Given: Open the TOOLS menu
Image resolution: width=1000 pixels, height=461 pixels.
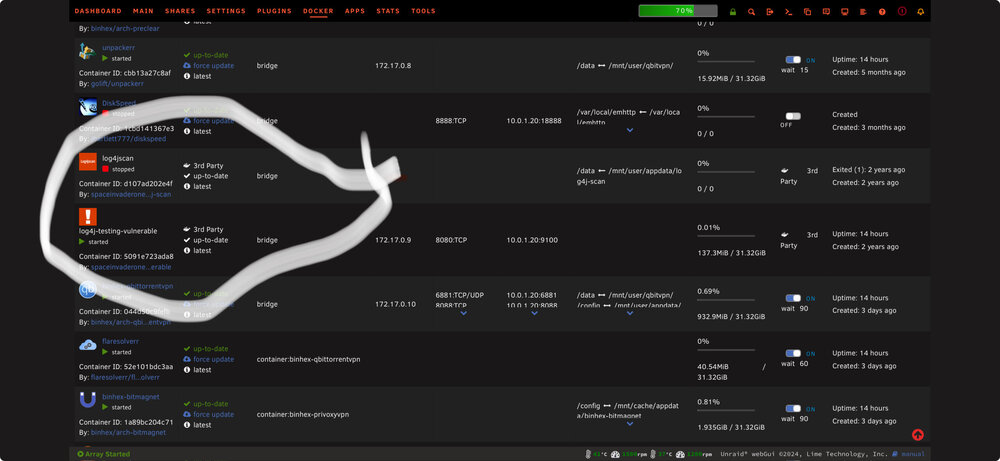Looking at the screenshot, I should click(x=423, y=11).
